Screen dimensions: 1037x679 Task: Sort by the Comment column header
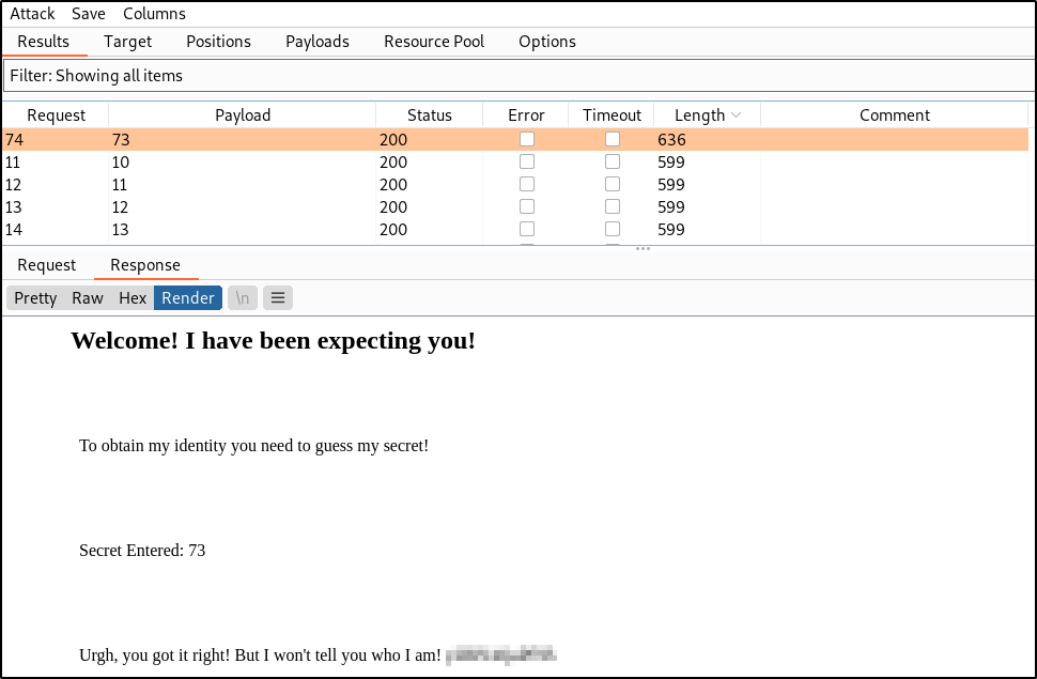click(894, 115)
